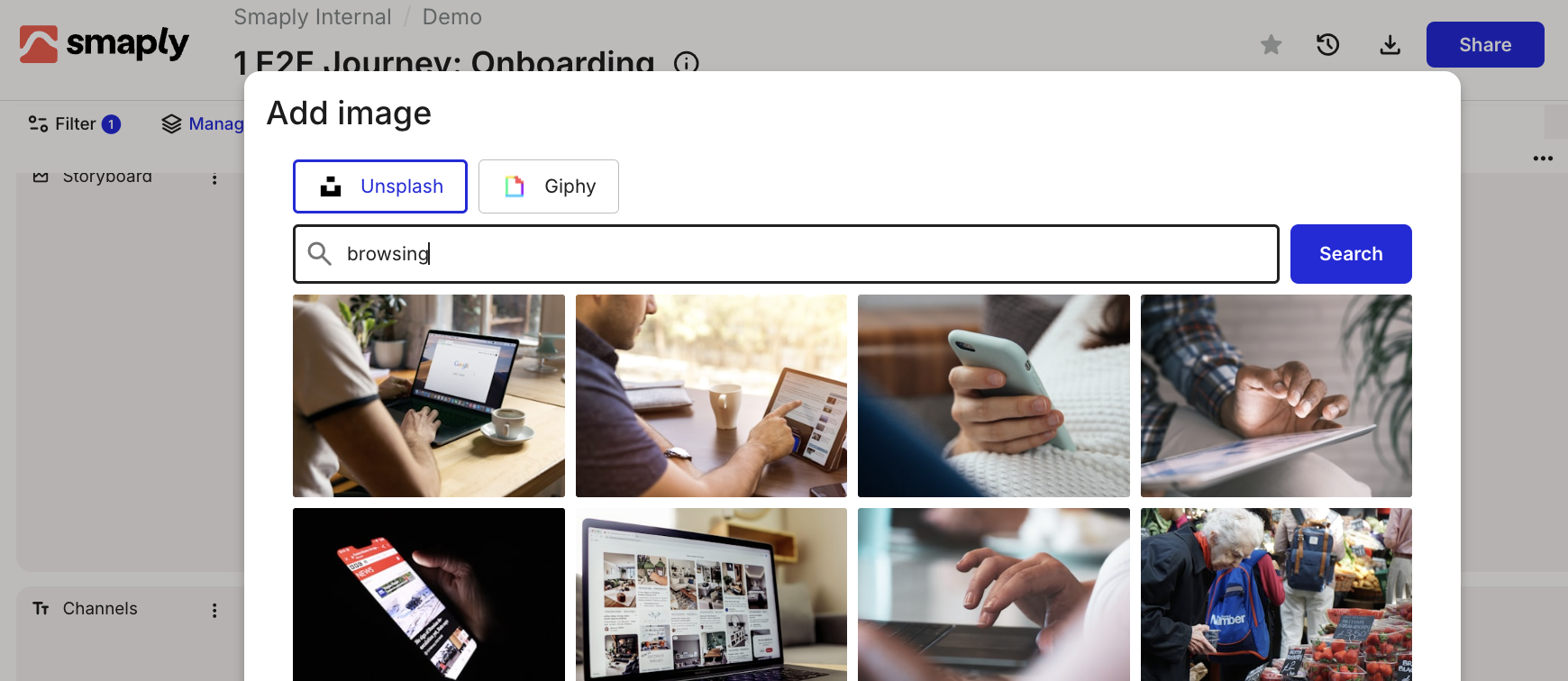Choose the hand holding phone photo

(x=994, y=395)
